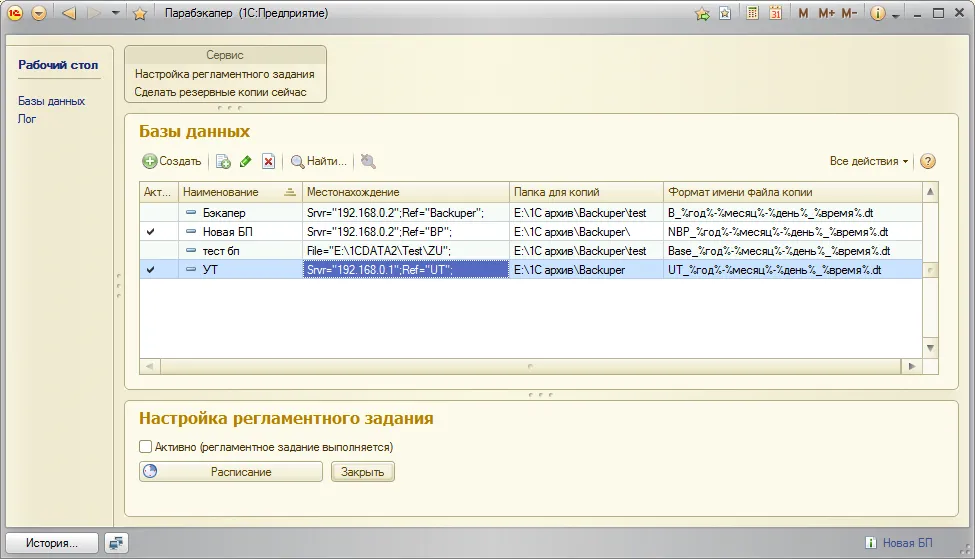
Task: Select Настройка регламентного задания in Сервис
Action: [225, 74]
